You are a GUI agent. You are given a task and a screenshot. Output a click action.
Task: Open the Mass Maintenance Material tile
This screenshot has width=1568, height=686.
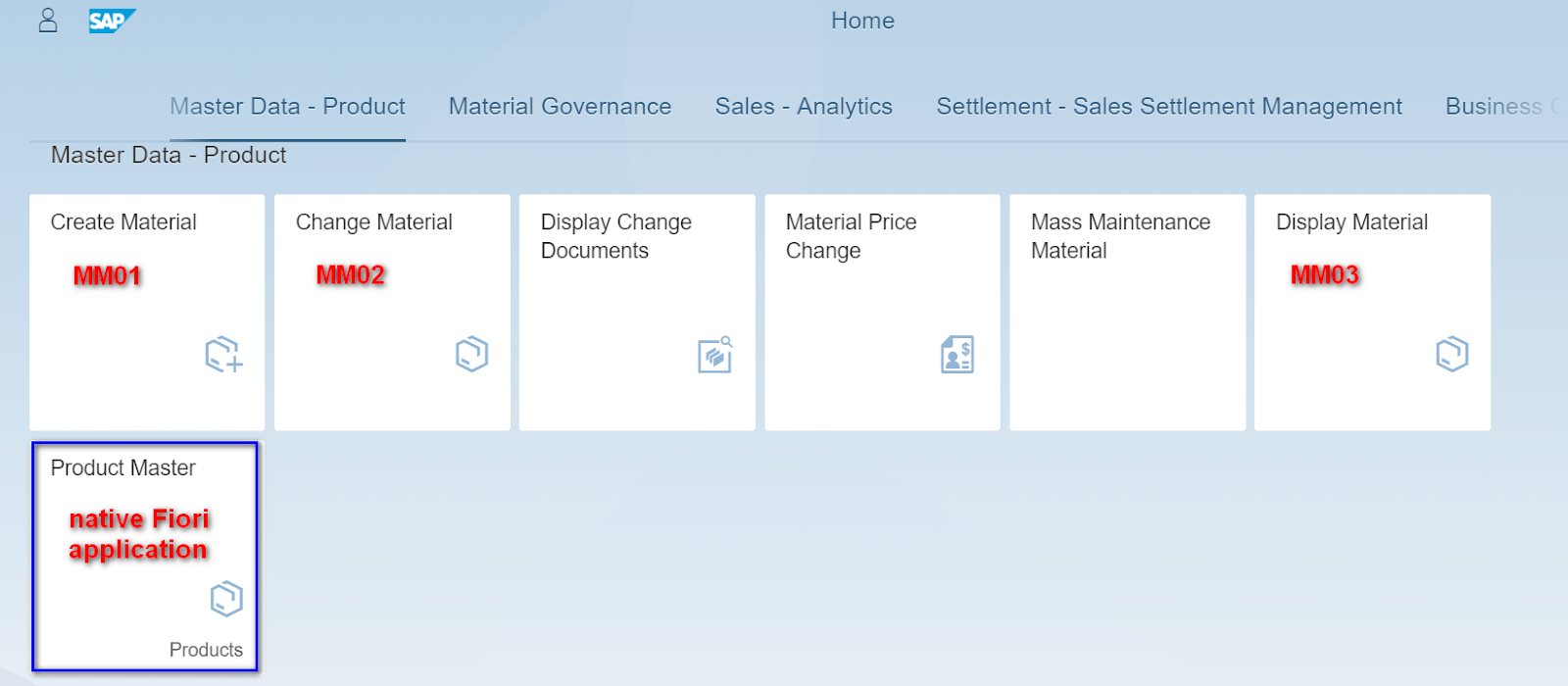(1127, 312)
